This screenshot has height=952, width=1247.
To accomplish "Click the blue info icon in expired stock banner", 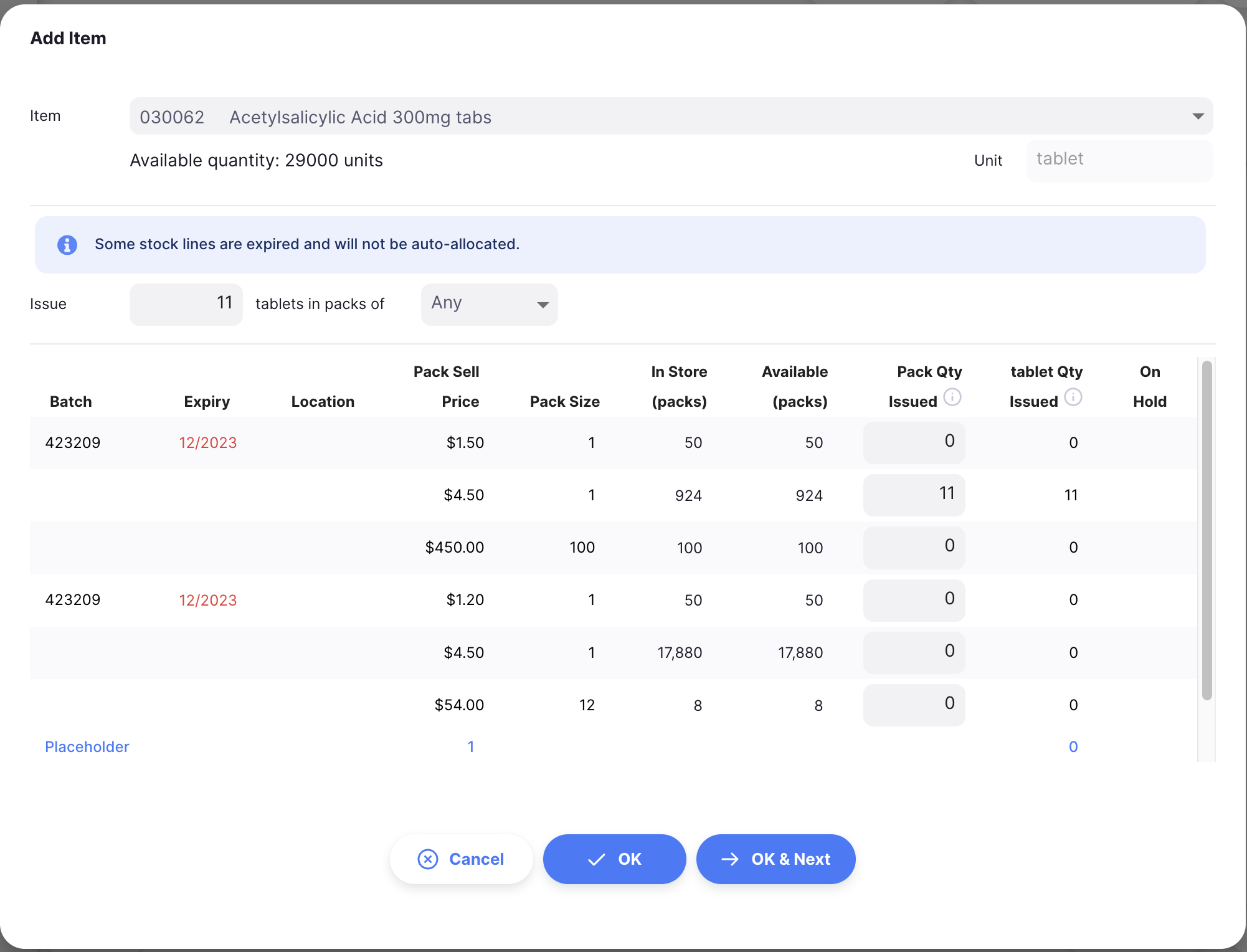I will pyautogui.click(x=67, y=245).
